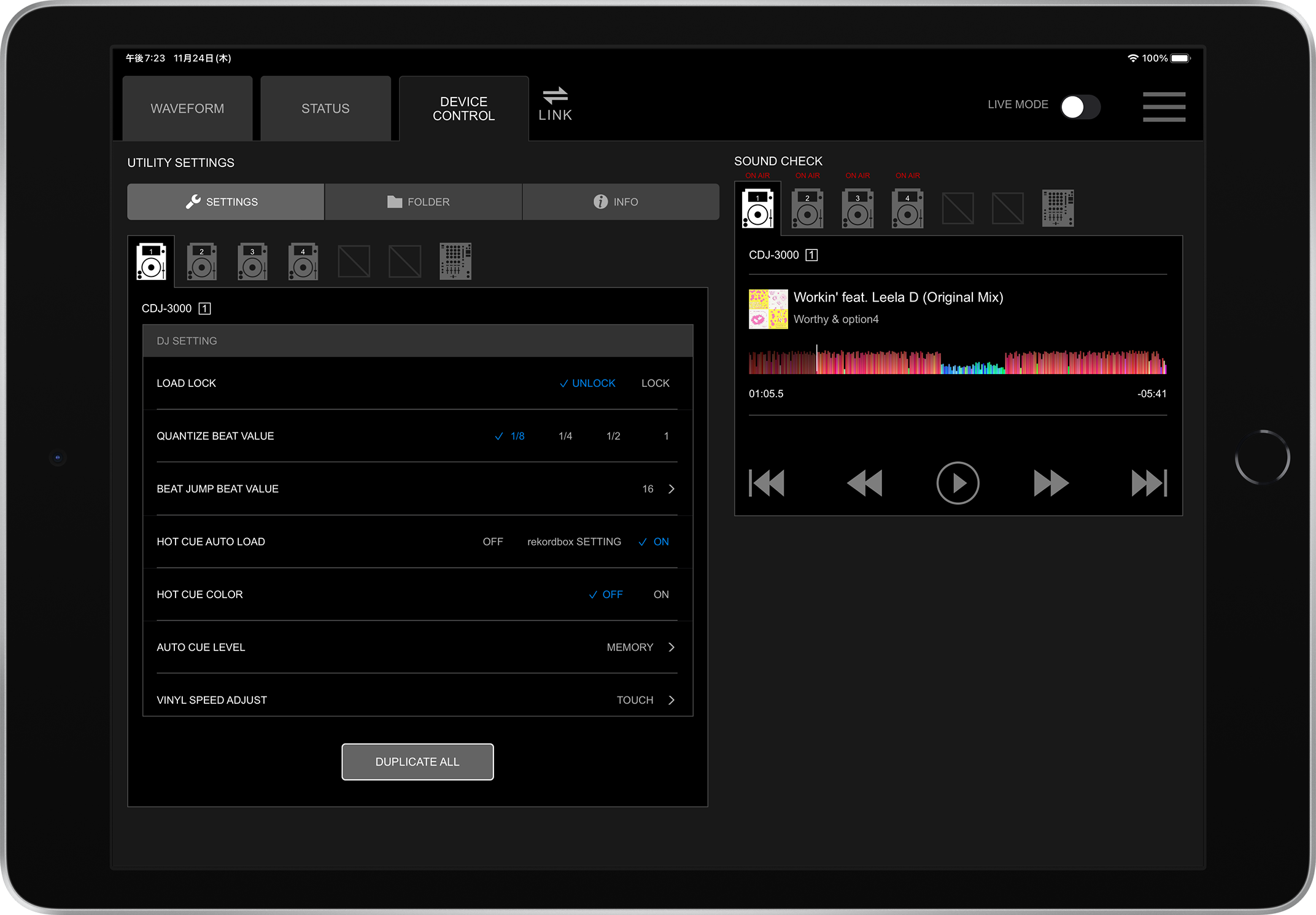The width and height of the screenshot is (1316, 915).
Task: Expand Beat Jump Beat Value options
Action: [x=671, y=489]
